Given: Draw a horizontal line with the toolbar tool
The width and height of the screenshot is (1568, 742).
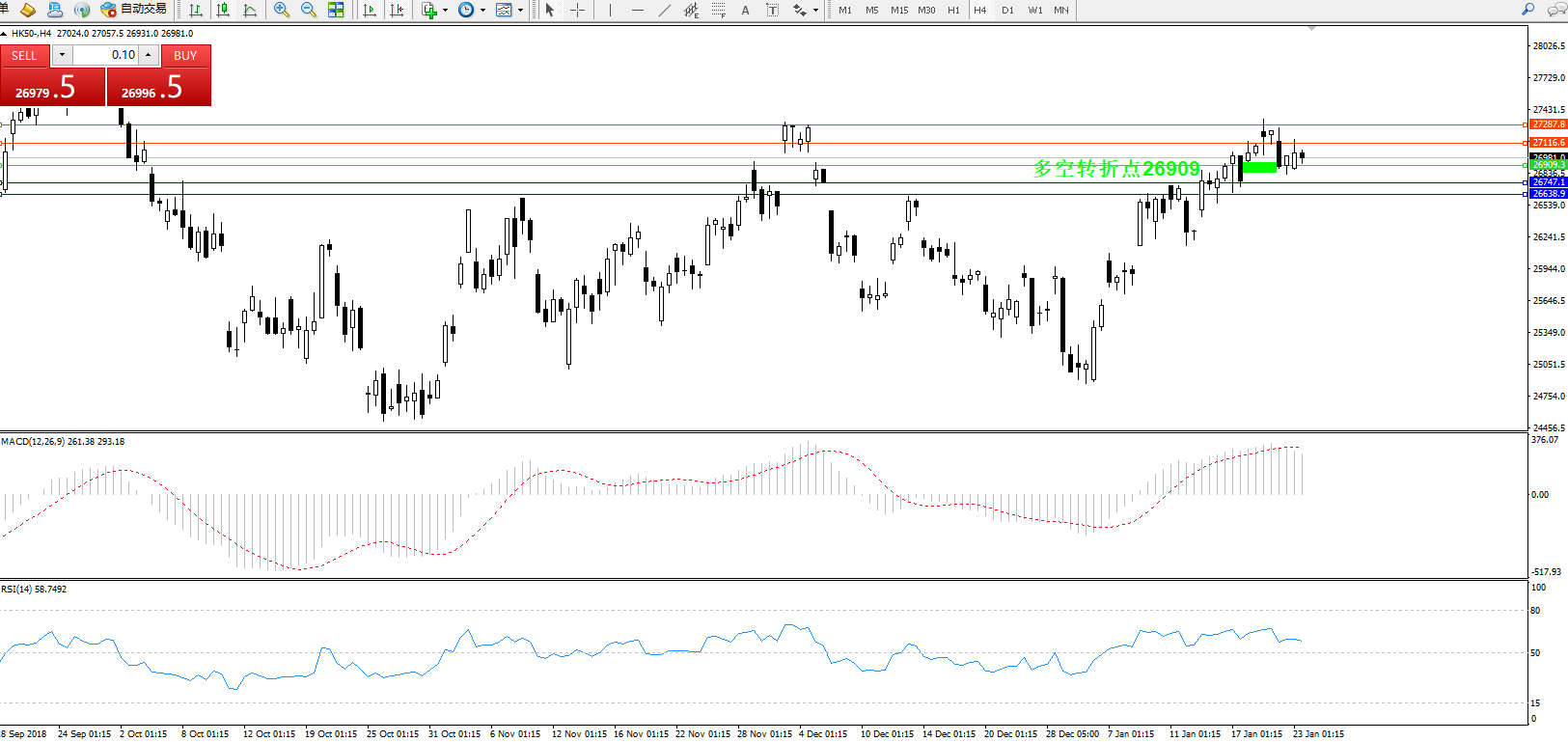Looking at the screenshot, I should pyautogui.click(x=637, y=10).
